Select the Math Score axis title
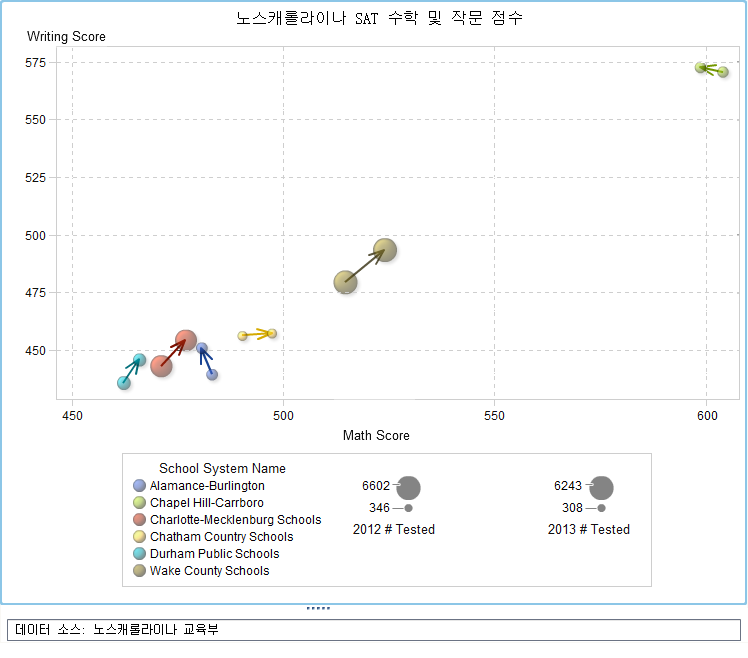748x658 pixels. click(x=376, y=436)
